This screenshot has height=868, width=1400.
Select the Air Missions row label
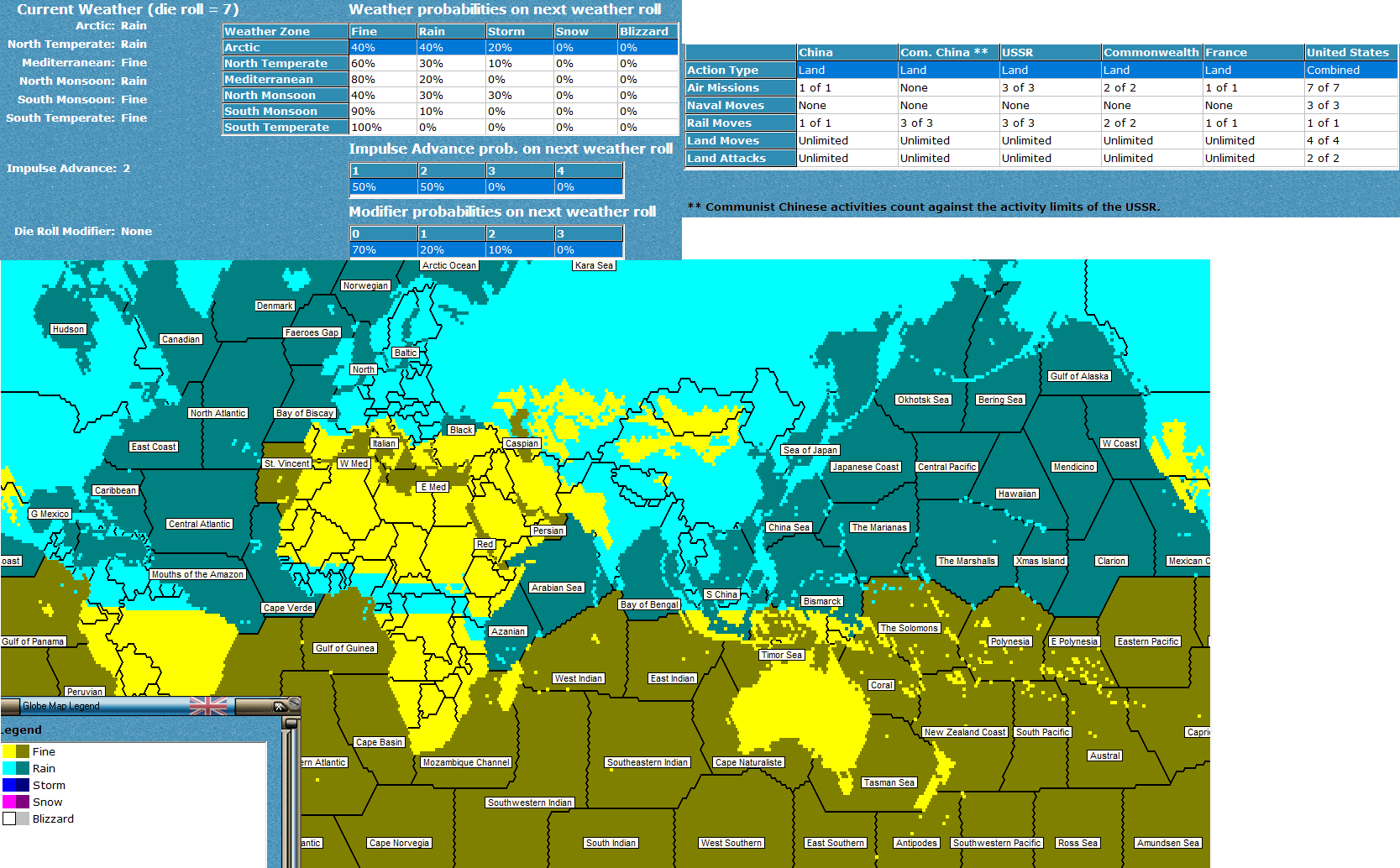point(741,88)
